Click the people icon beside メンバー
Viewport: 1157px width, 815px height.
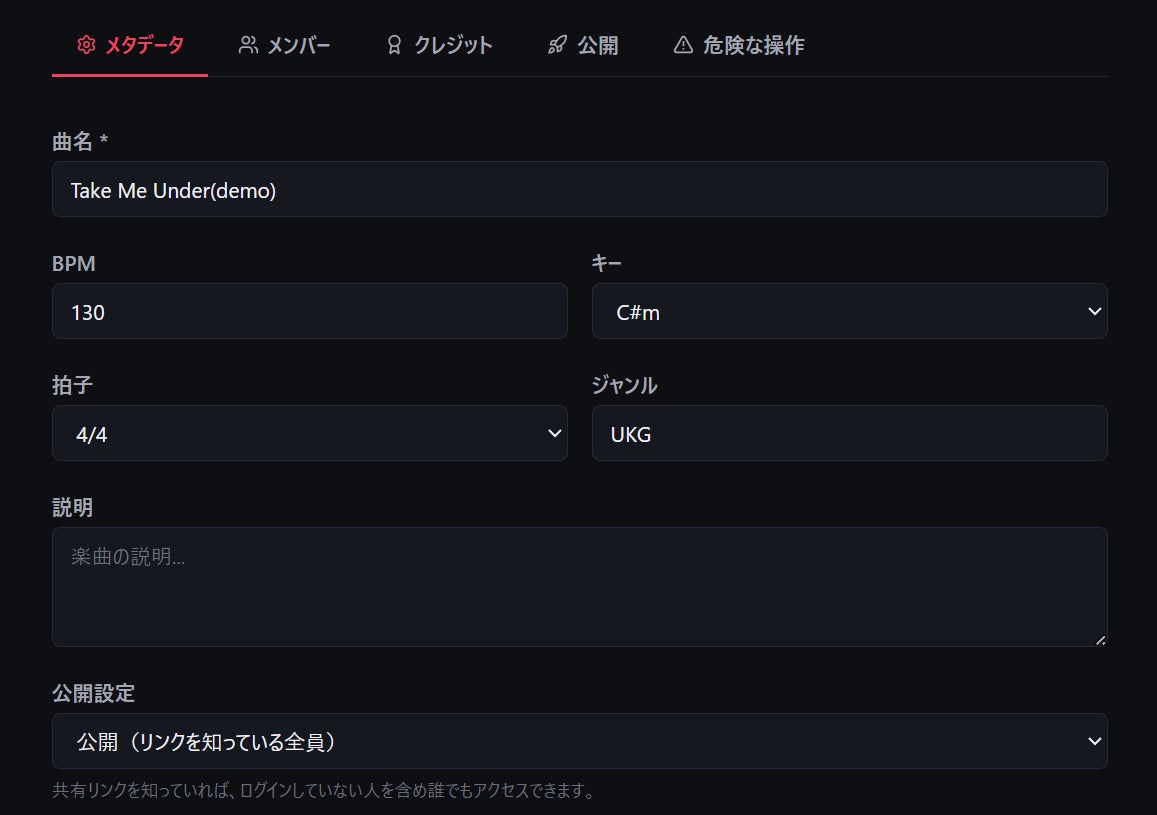click(248, 45)
